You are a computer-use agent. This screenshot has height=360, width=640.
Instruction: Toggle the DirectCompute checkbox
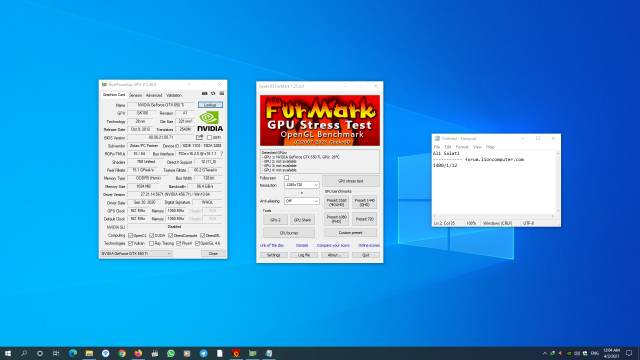(171, 236)
